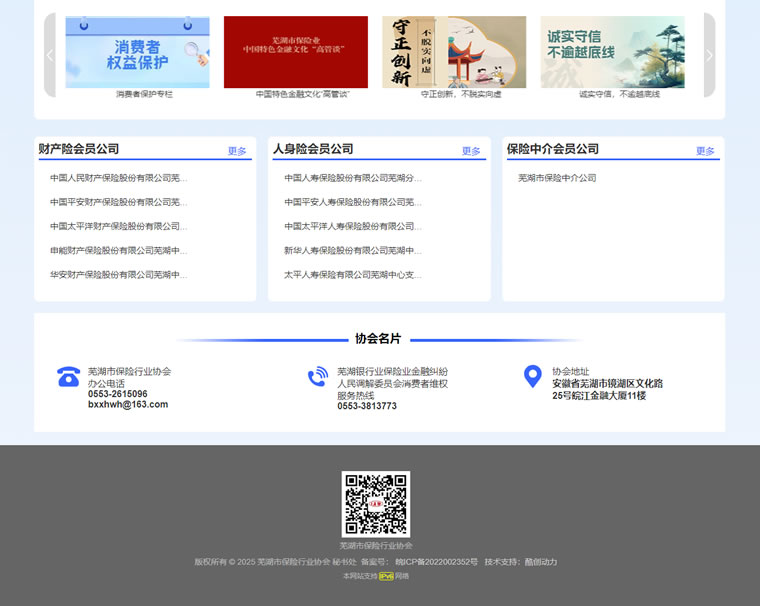The image size is (760, 606).
Task: Click the QR code image in footer
Action: (375, 504)
